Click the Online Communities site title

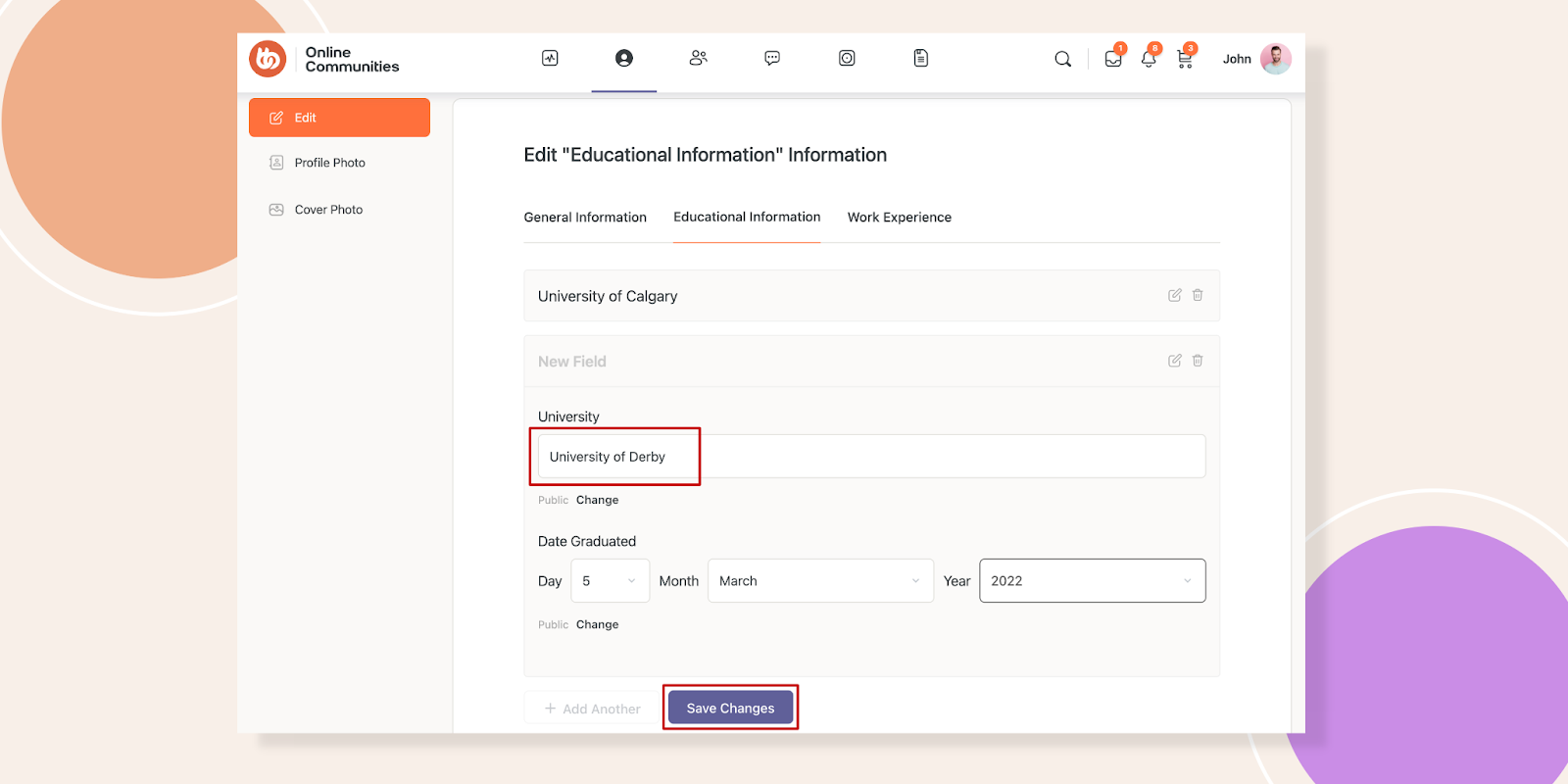[x=352, y=59]
